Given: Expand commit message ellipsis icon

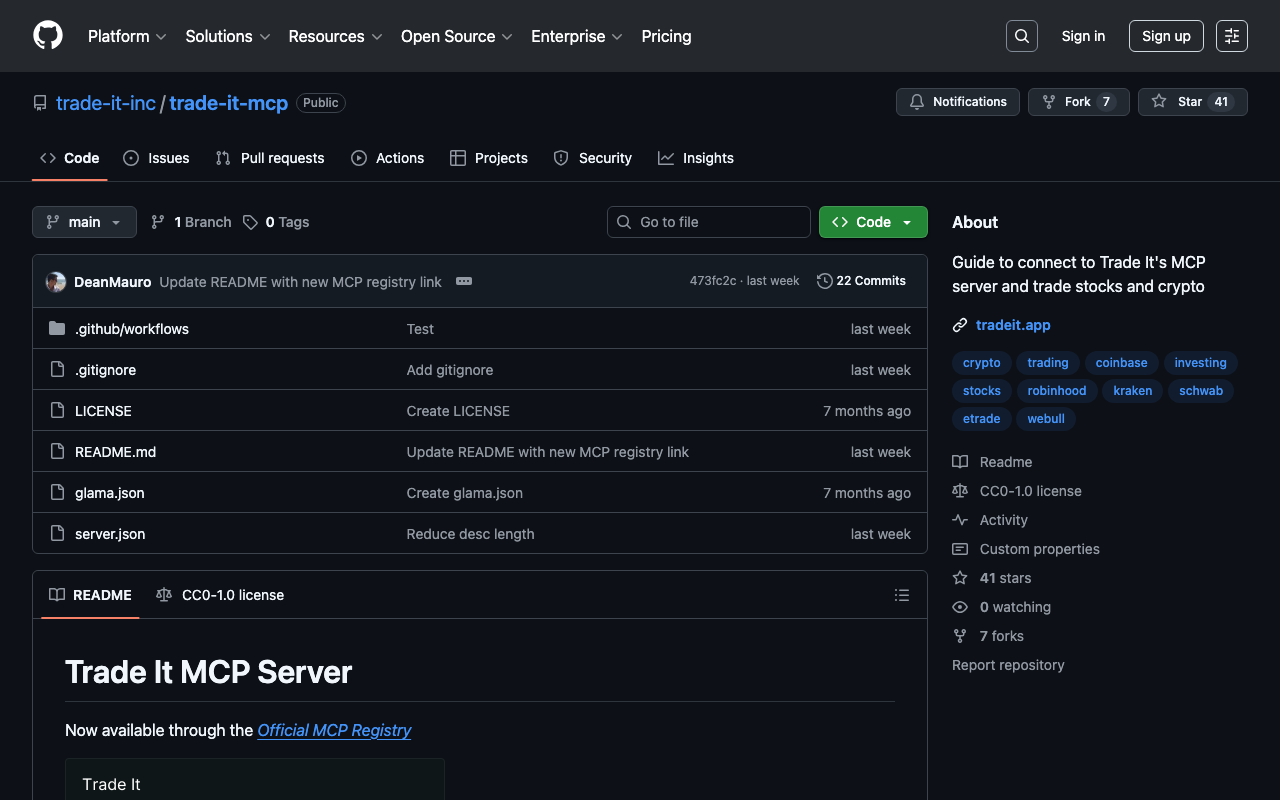Looking at the screenshot, I should 464,281.
